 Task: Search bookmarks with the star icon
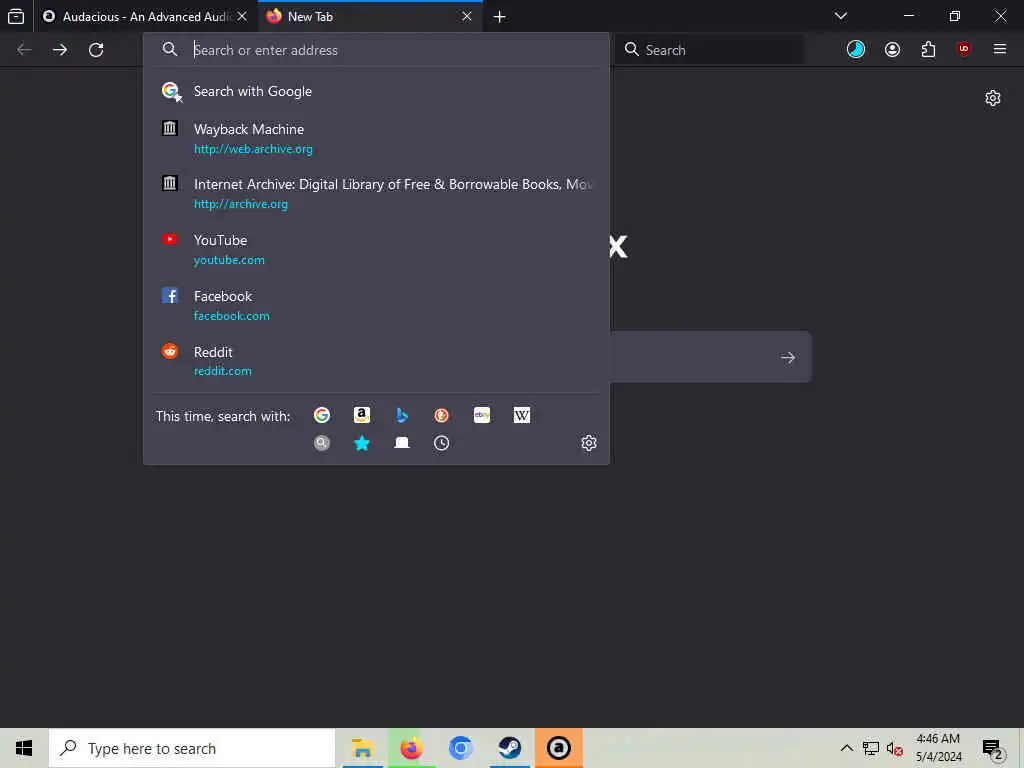(x=362, y=443)
